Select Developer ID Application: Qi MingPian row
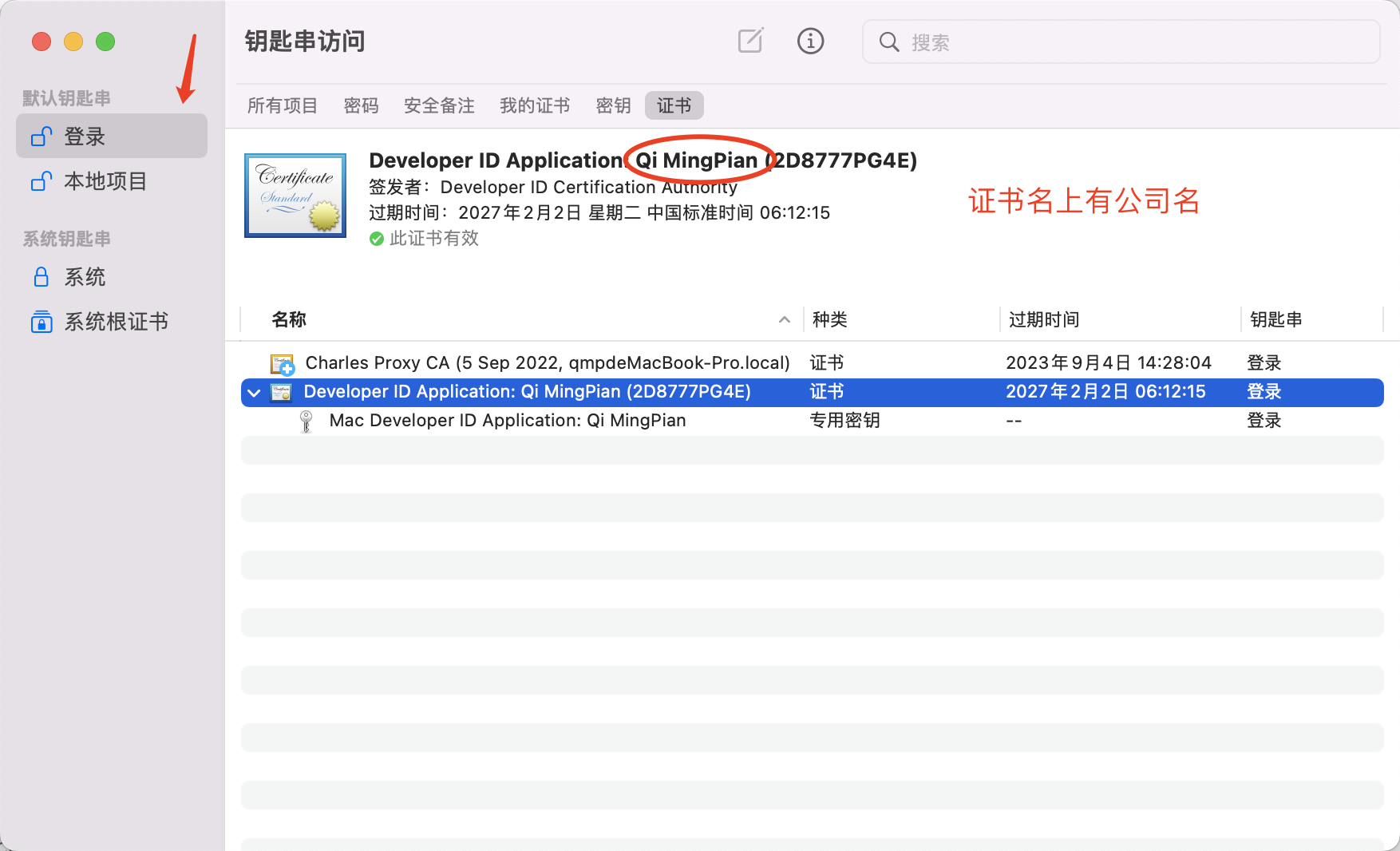 click(x=813, y=392)
